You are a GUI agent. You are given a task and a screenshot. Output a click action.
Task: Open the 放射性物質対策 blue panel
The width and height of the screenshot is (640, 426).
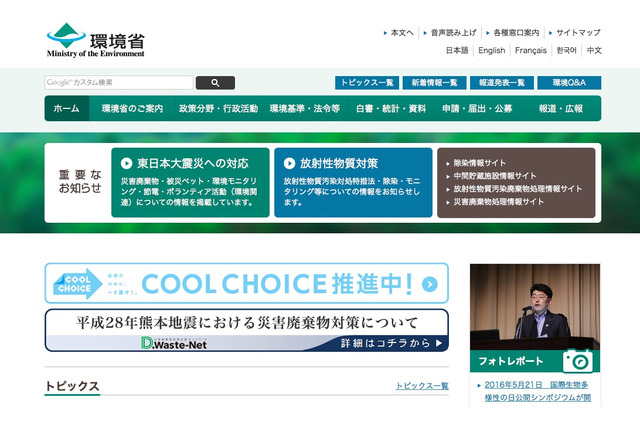353,182
